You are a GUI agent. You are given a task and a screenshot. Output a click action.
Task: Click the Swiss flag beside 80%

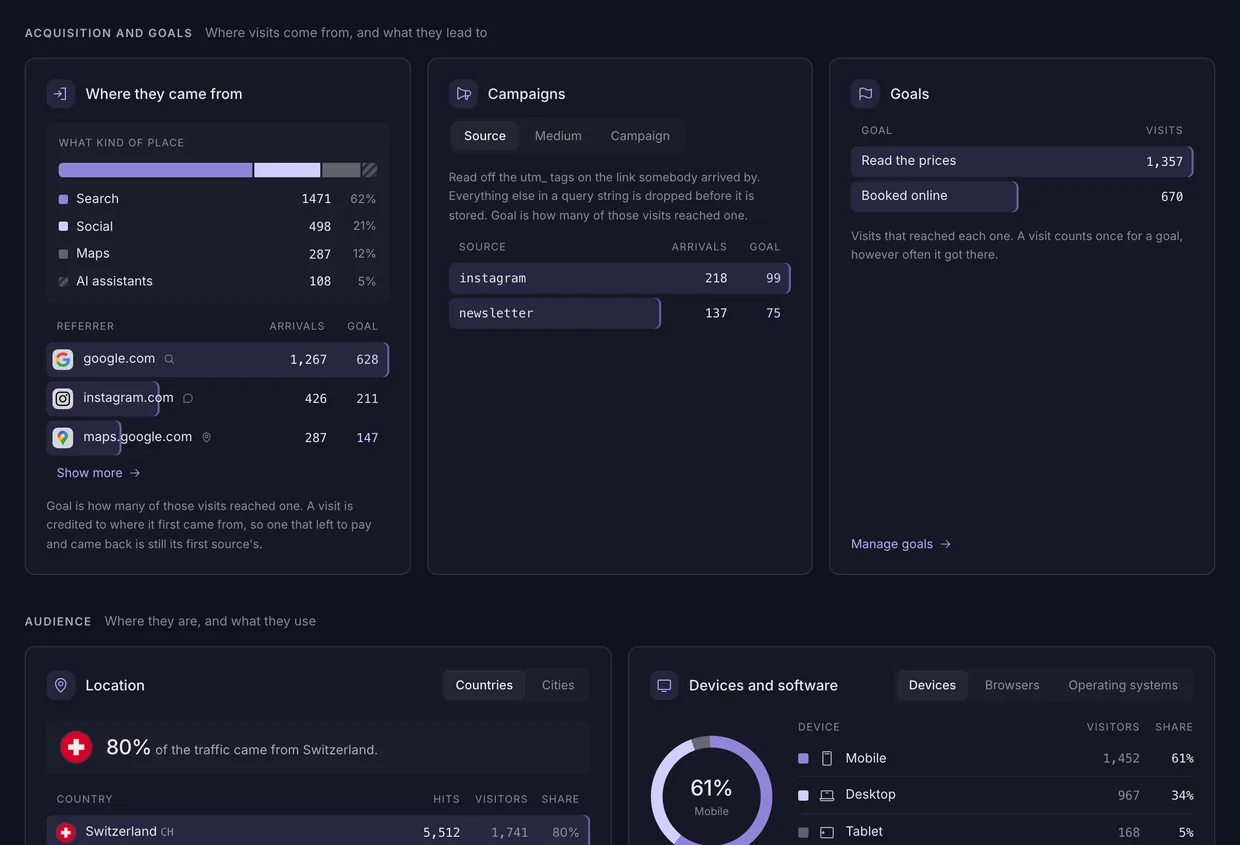pyautogui.click(x=76, y=747)
